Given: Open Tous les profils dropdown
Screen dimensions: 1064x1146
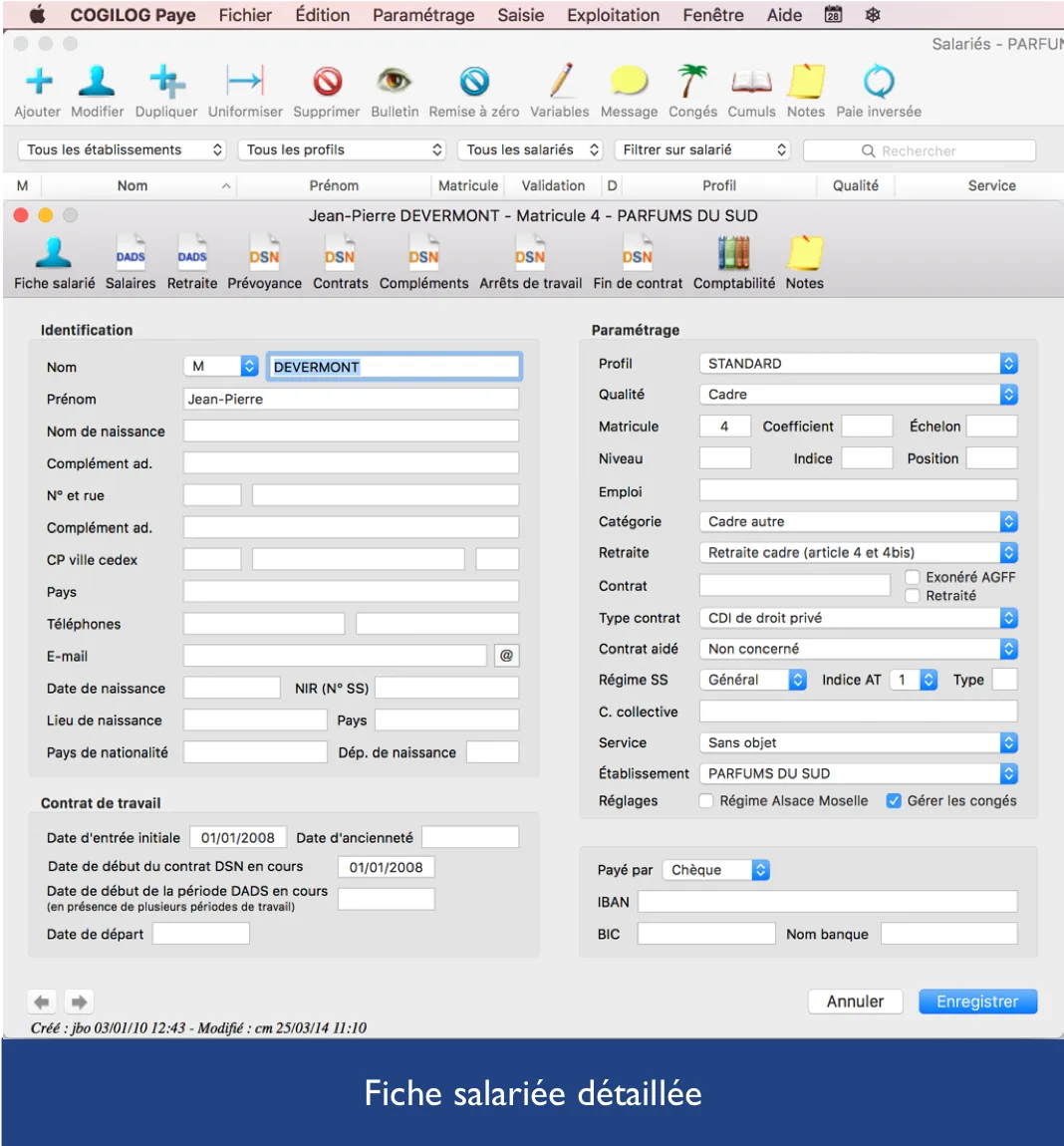Looking at the screenshot, I should pos(342,149).
